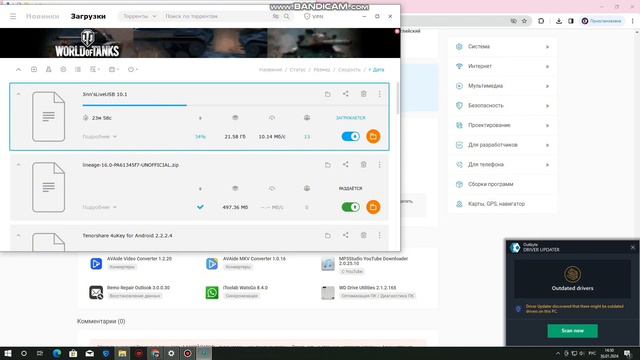Expand Подробнее details for LiveUSB 10.1
Viewport: 640px width, 360px height.
tap(100, 137)
